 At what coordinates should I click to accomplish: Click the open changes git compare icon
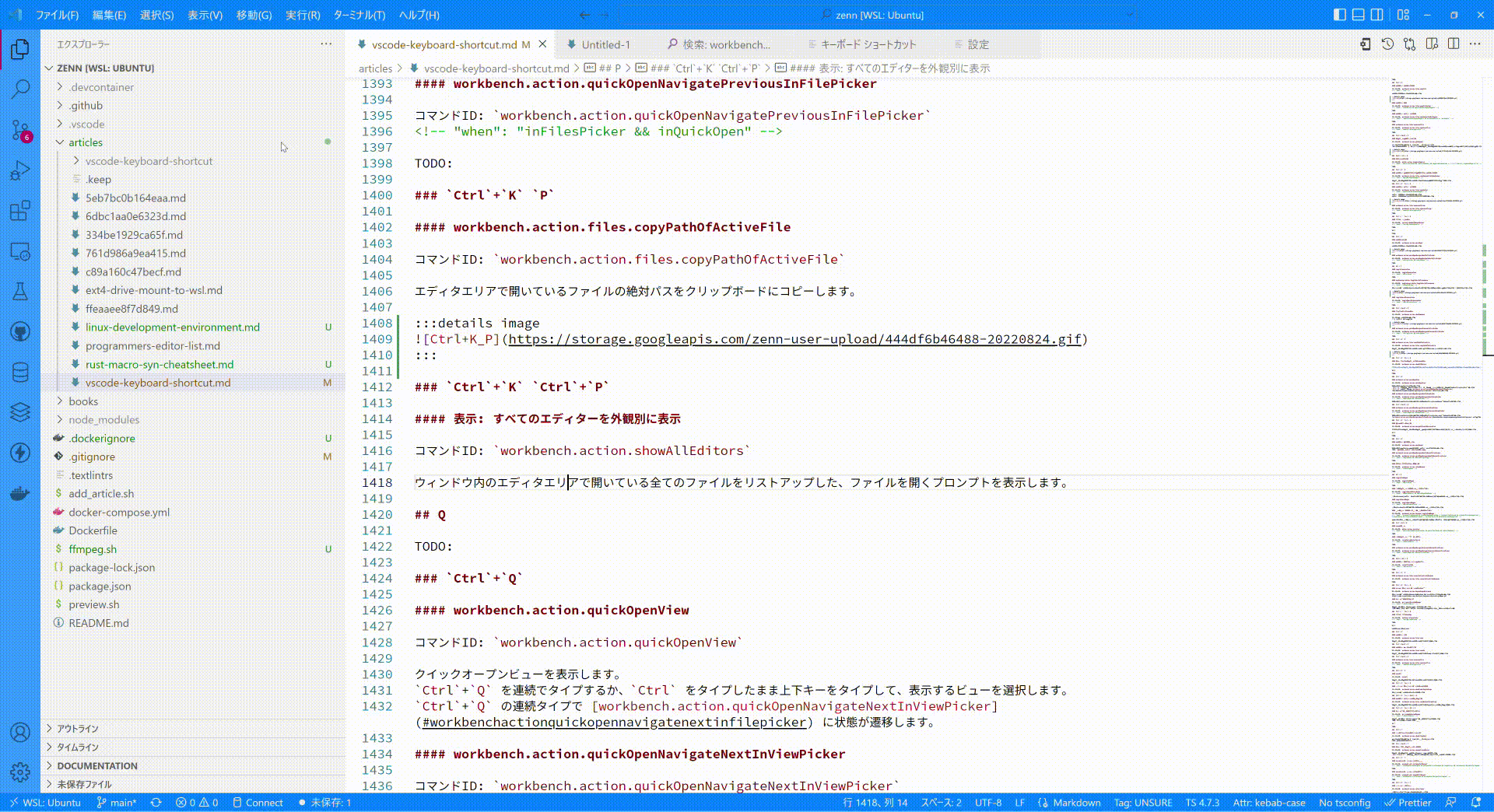point(1409,44)
